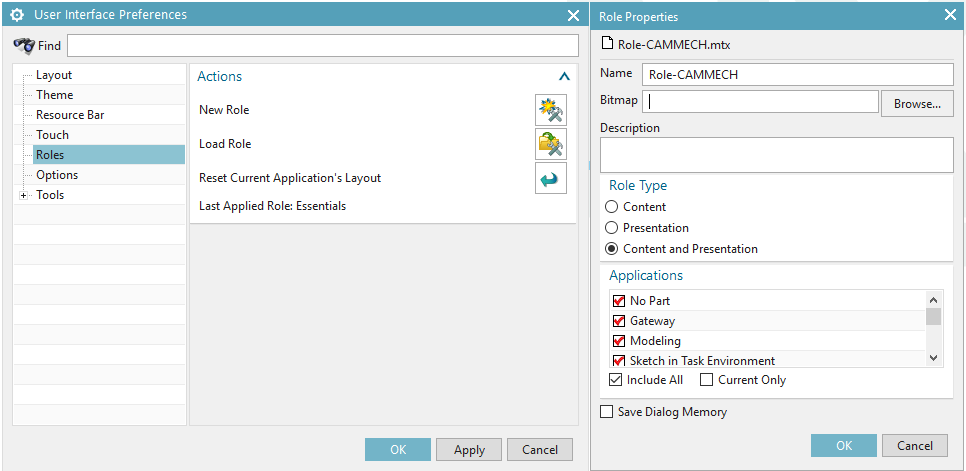The image size is (966, 471).
Task: Click the Load Role icon
Action: click(551, 144)
